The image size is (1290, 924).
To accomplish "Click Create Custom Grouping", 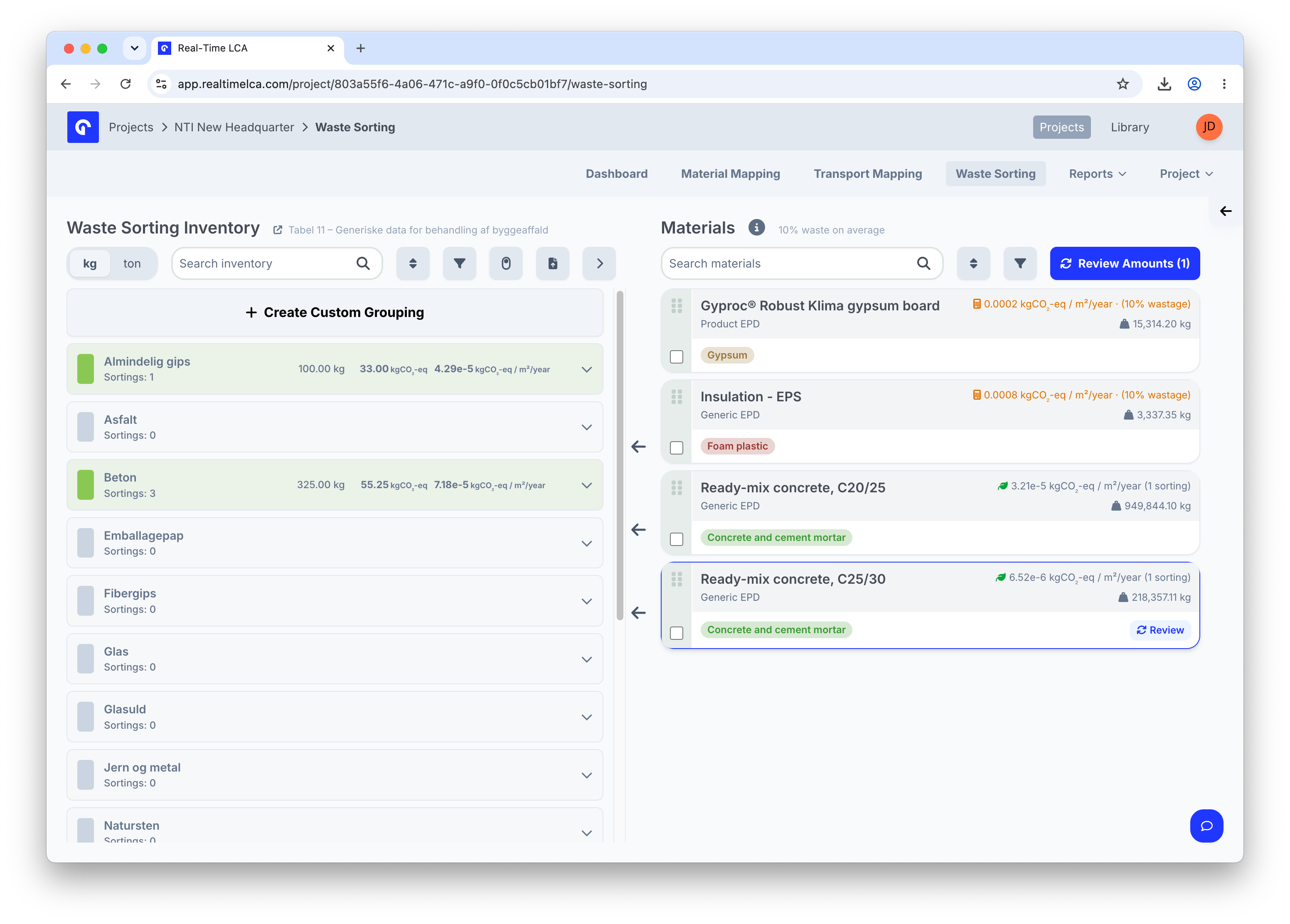I will point(335,312).
